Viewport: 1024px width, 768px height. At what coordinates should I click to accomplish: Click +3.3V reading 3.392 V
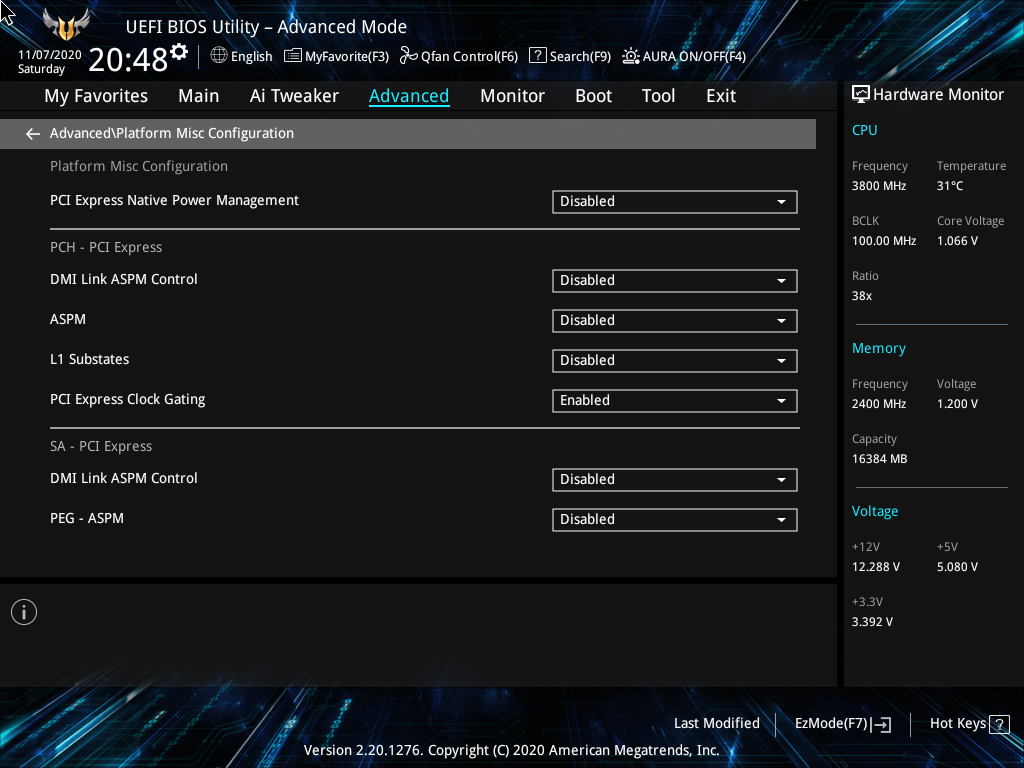click(x=872, y=622)
